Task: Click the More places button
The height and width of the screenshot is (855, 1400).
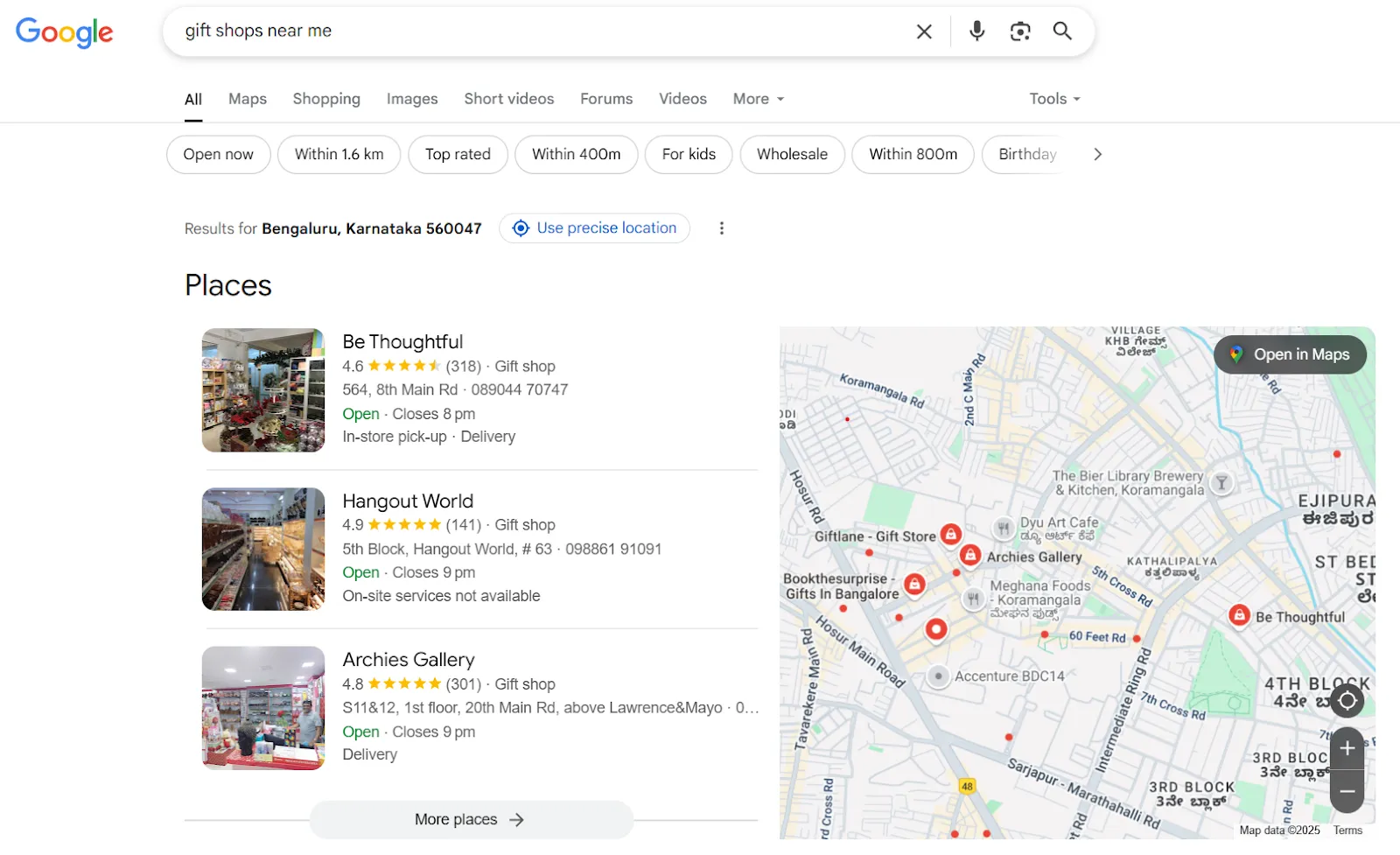Action: tap(471, 820)
